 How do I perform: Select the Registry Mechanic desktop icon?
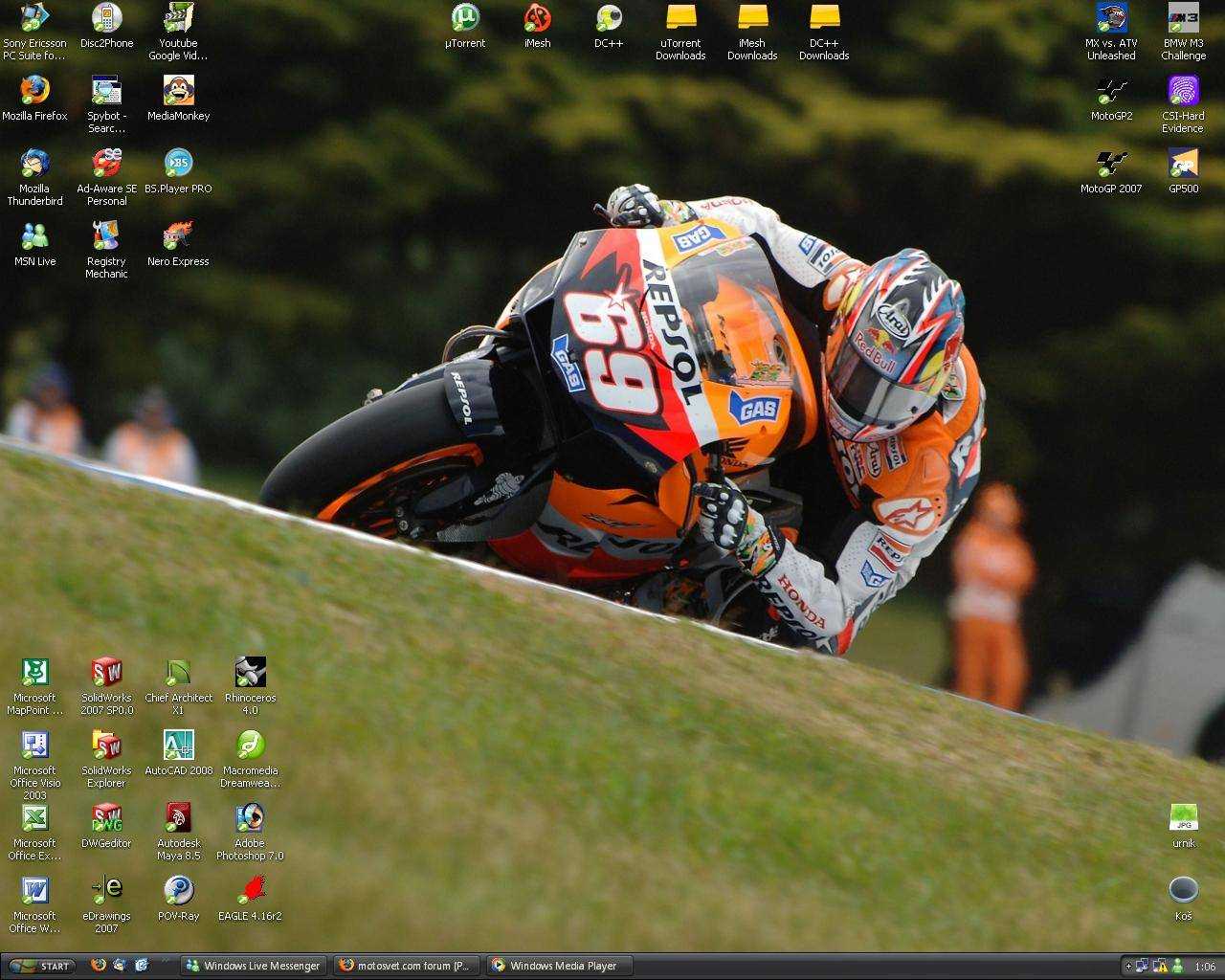(x=106, y=250)
